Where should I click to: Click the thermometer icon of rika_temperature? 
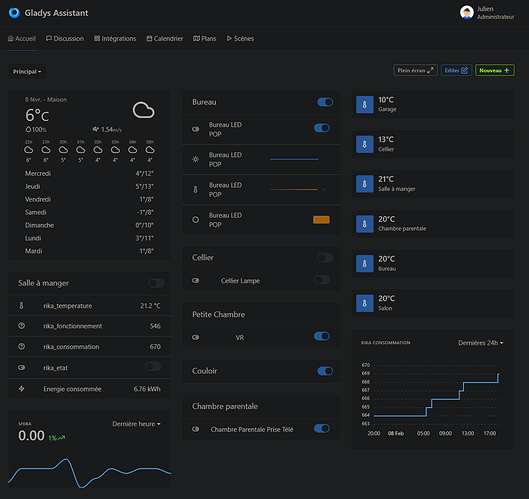coord(21,306)
